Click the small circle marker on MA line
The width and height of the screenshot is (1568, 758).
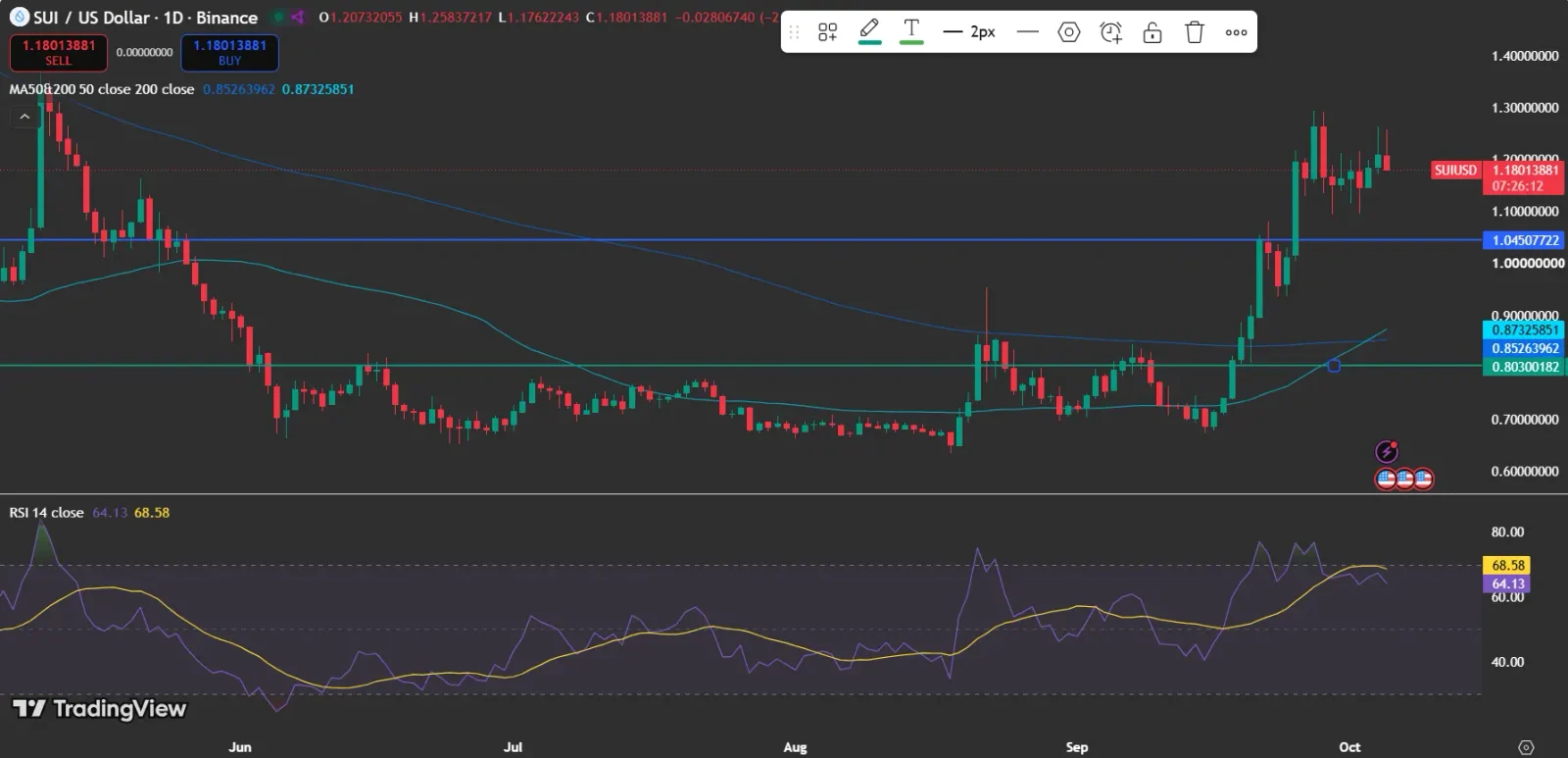1334,366
